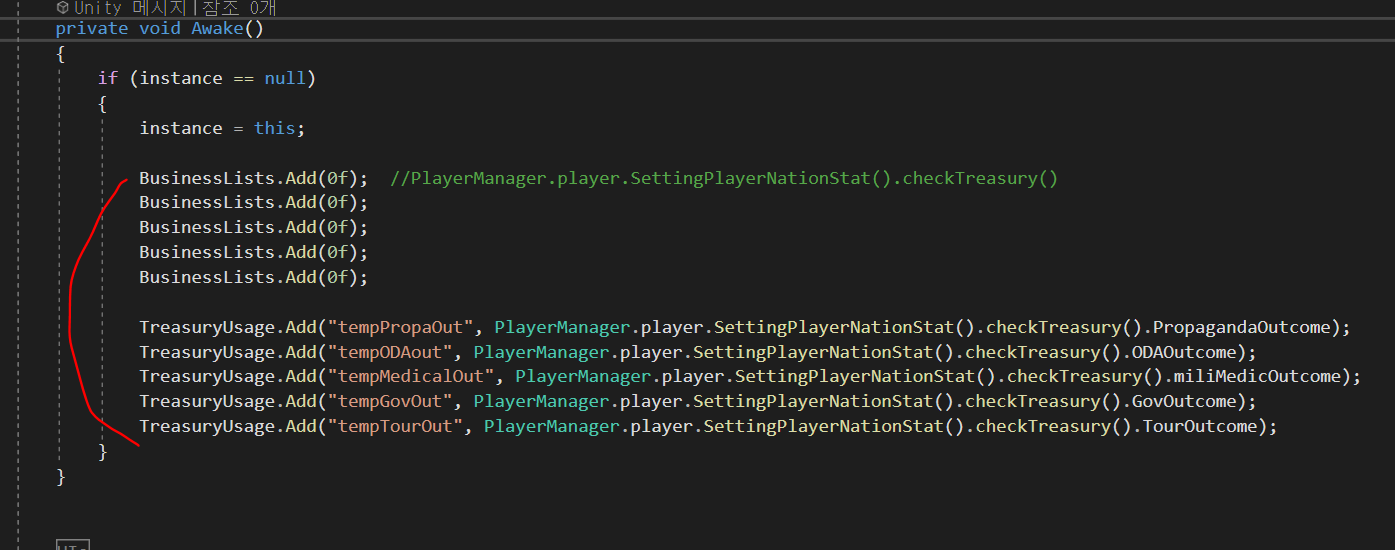Click the "tempPropaOut" string
The height and width of the screenshot is (550, 1395).
[400, 327]
